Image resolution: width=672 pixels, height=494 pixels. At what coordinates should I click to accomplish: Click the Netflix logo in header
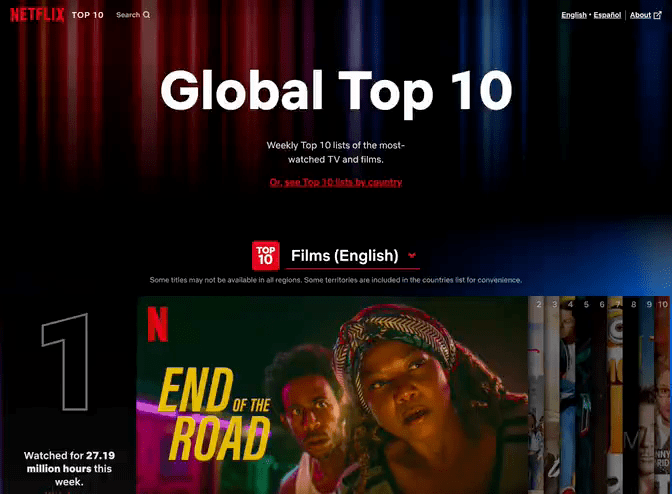point(35,15)
